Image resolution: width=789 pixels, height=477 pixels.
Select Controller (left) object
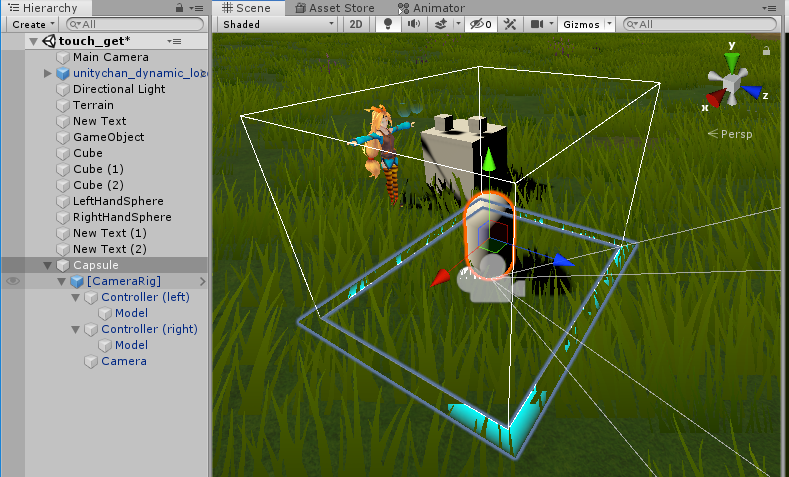pyautogui.click(x=145, y=297)
